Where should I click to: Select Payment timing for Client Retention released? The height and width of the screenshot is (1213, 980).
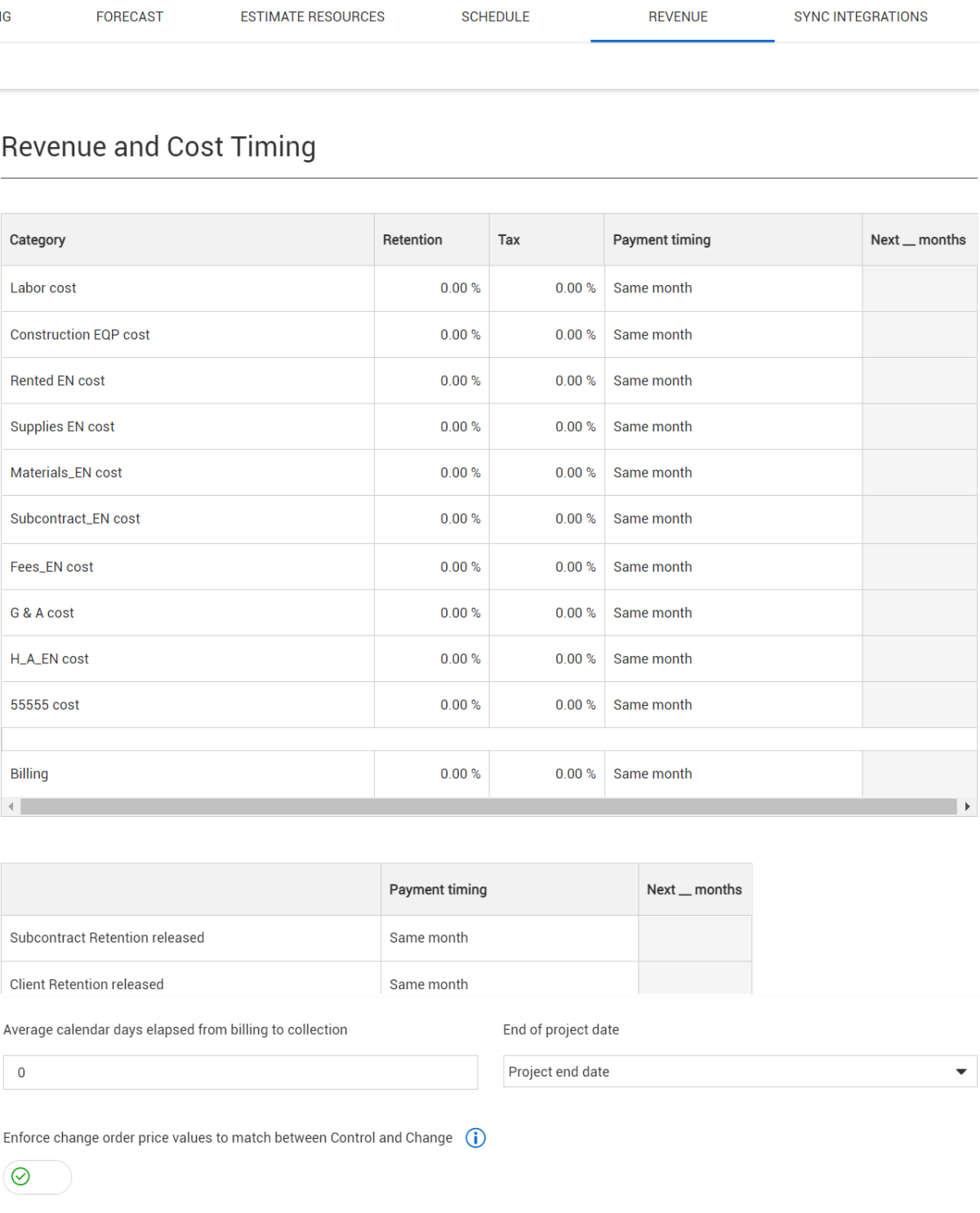pyautogui.click(x=508, y=983)
